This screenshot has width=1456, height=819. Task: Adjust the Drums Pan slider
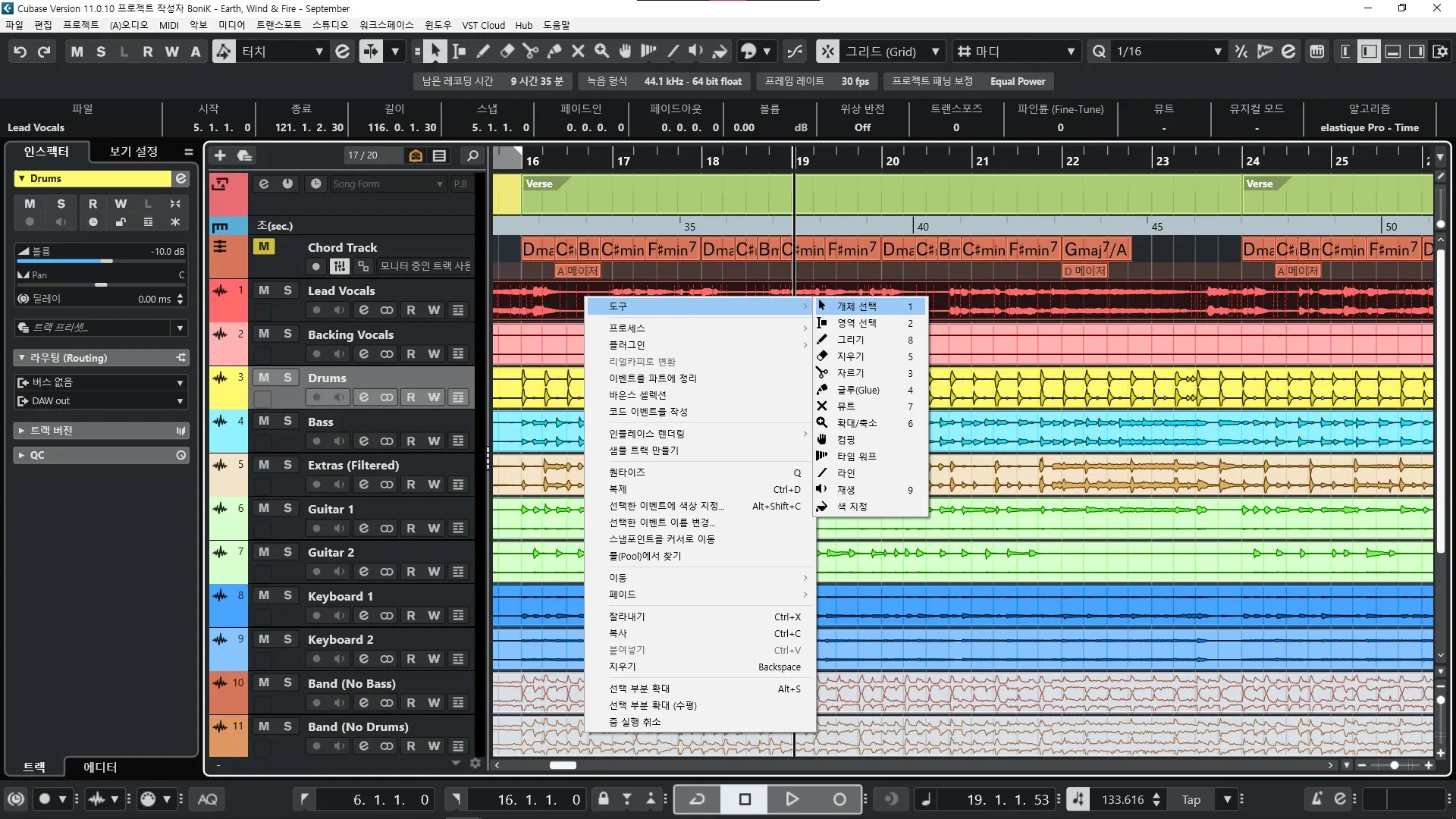tap(101, 284)
